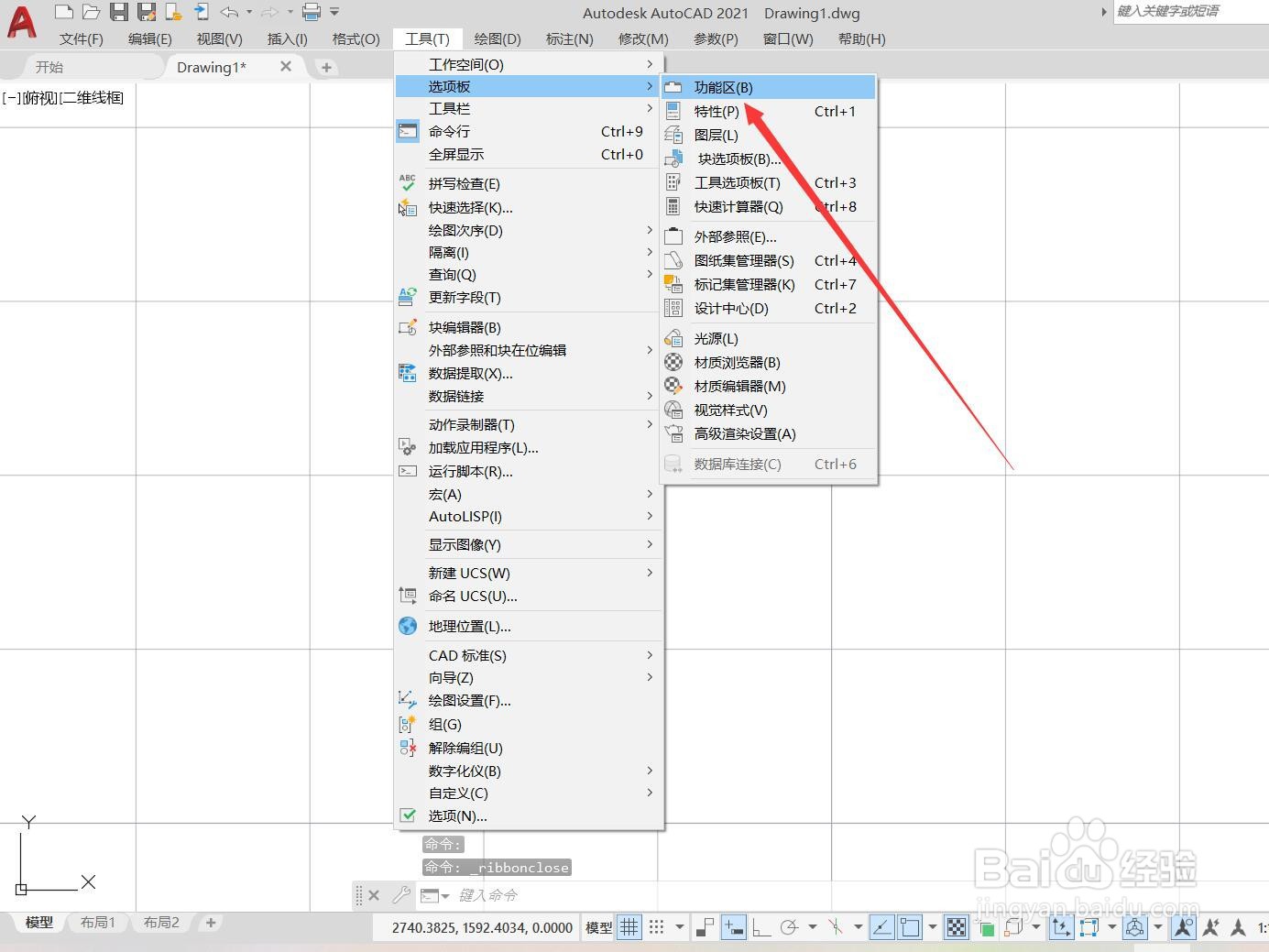Click the 地理位置(L) globe icon
Screen dimensions: 1269x952
click(408, 626)
